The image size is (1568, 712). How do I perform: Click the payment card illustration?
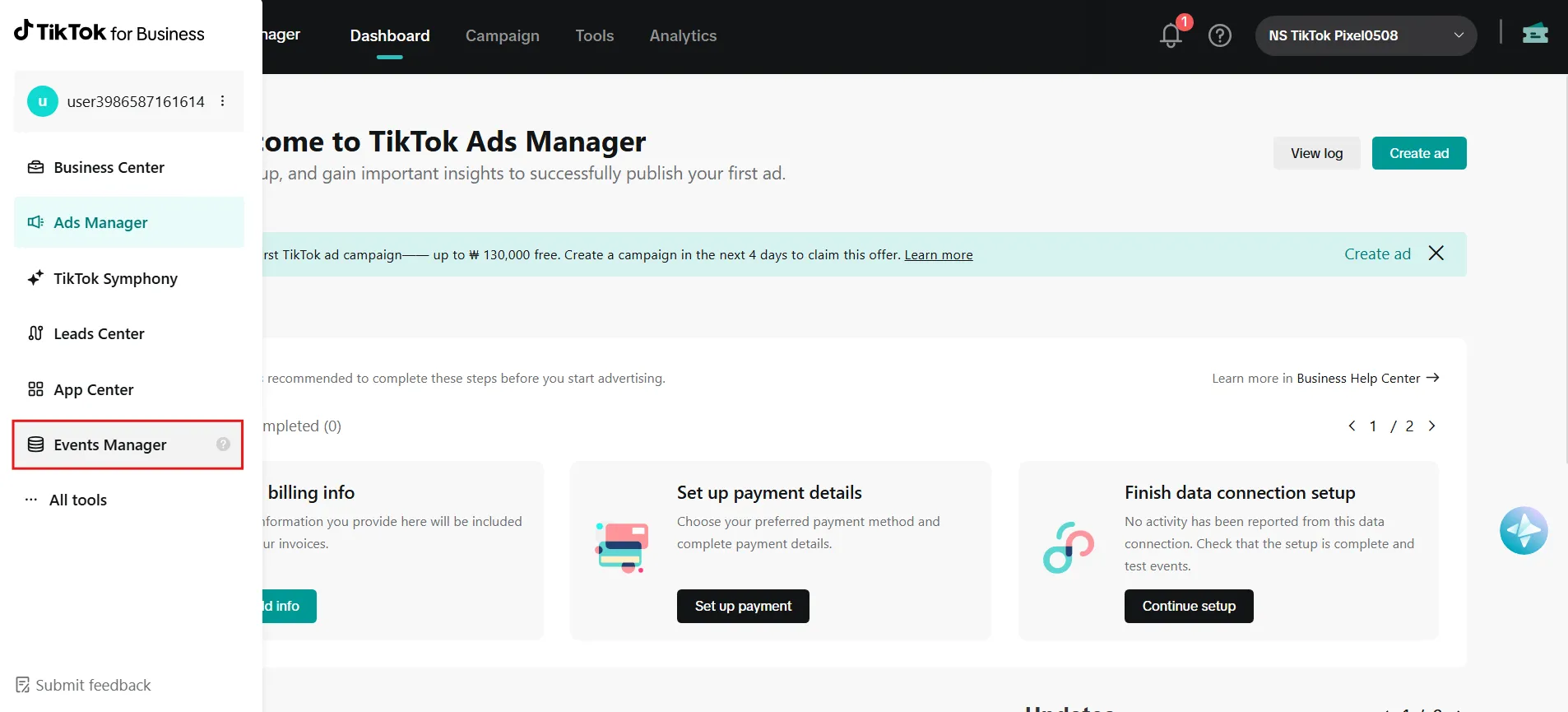(622, 547)
